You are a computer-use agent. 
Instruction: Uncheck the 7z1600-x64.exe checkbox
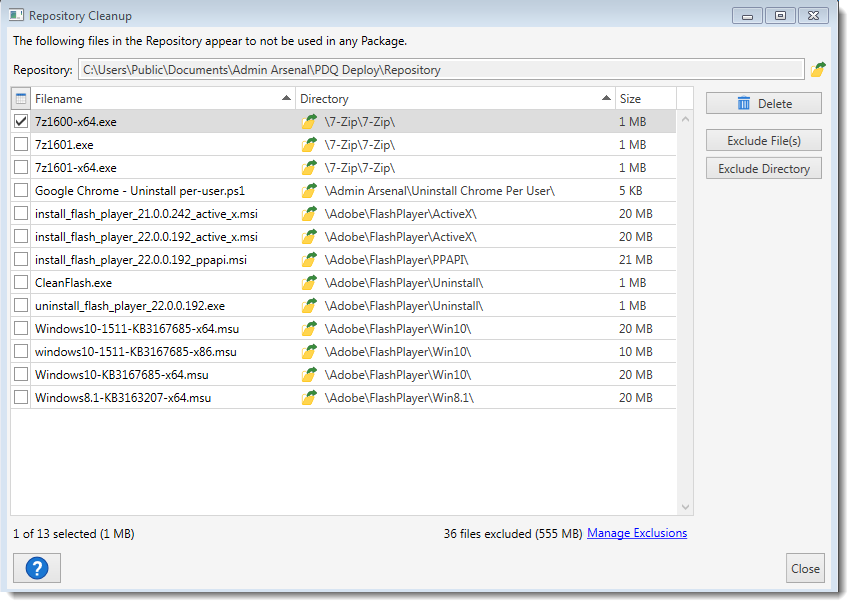click(21, 122)
